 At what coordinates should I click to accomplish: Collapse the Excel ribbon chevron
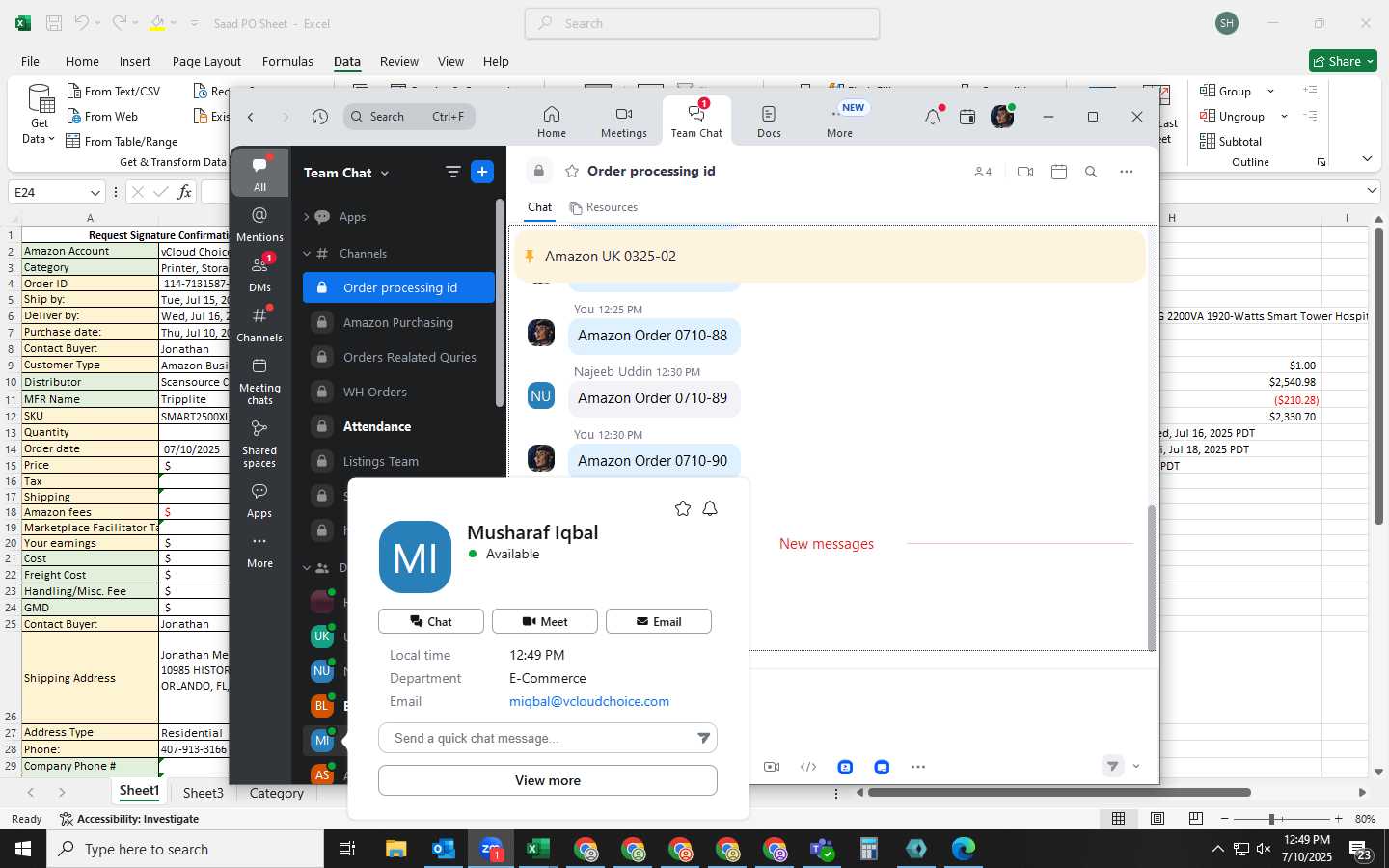tap(1367, 158)
